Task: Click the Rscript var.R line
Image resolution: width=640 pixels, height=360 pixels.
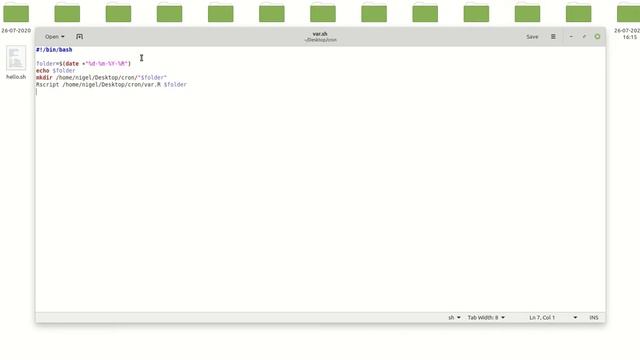Action: click(111, 84)
